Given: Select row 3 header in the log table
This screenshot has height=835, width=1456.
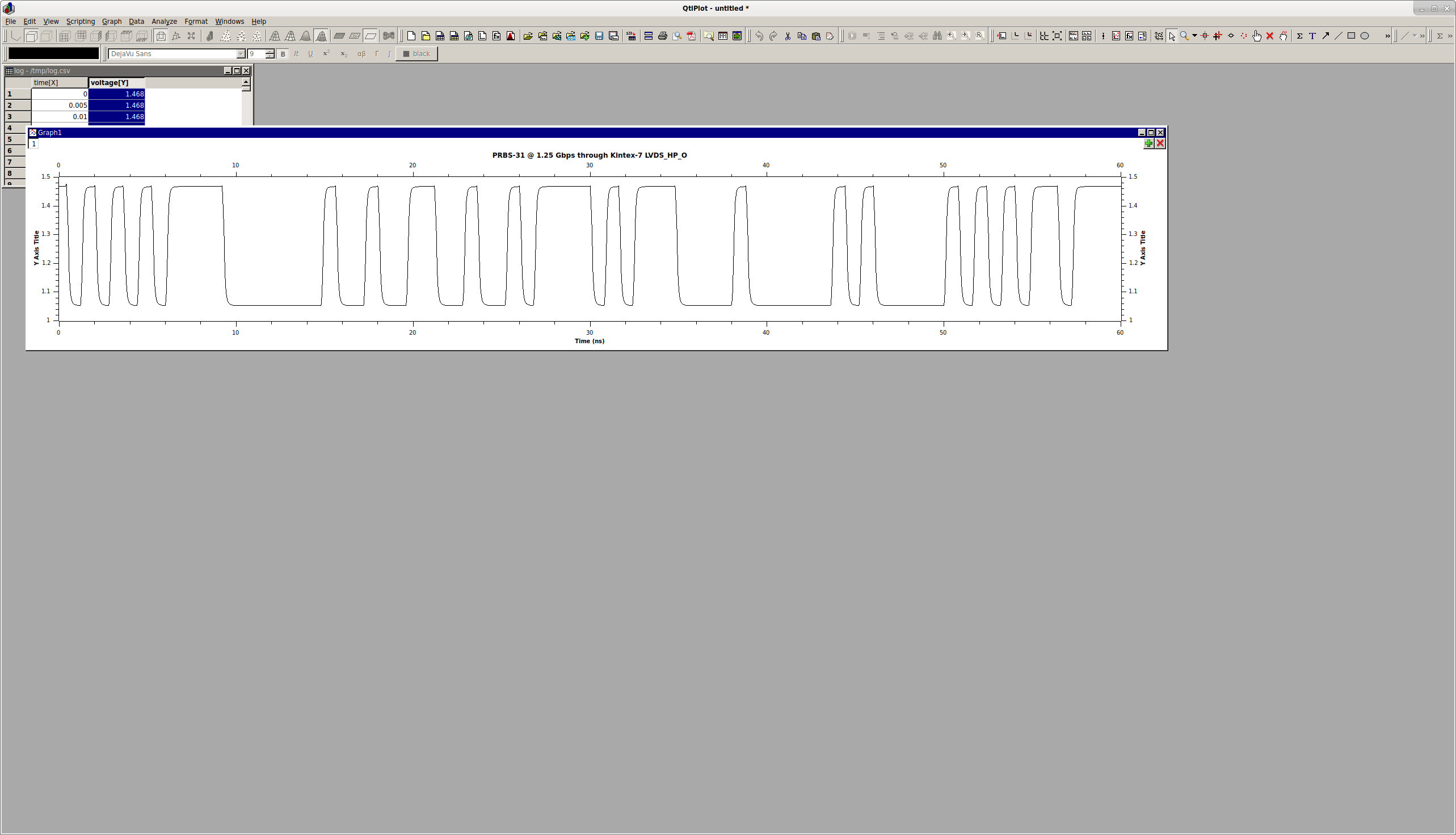Looking at the screenshot, I should (17, 117).
